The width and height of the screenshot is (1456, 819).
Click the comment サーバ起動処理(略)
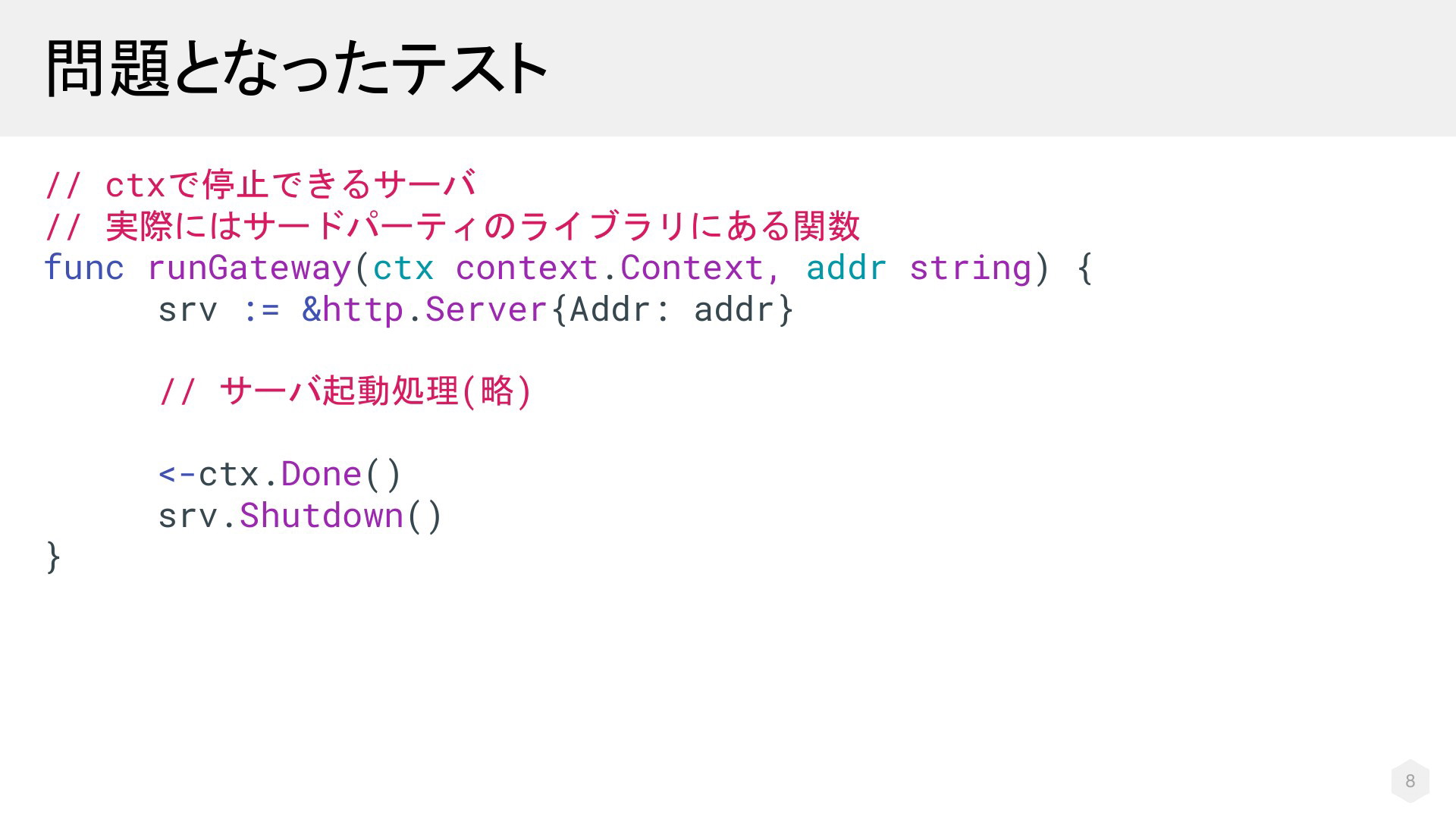point(345,391)
